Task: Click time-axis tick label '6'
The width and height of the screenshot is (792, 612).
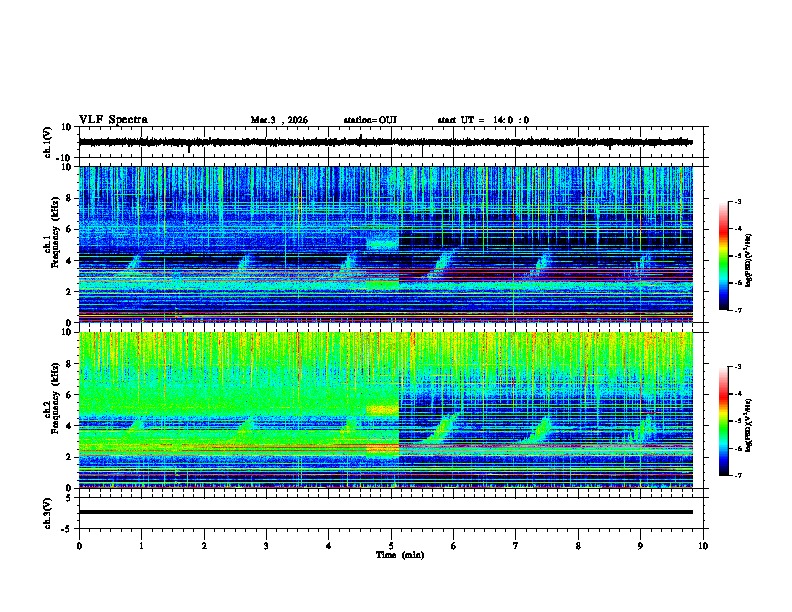Action: (x=454, y=546)
